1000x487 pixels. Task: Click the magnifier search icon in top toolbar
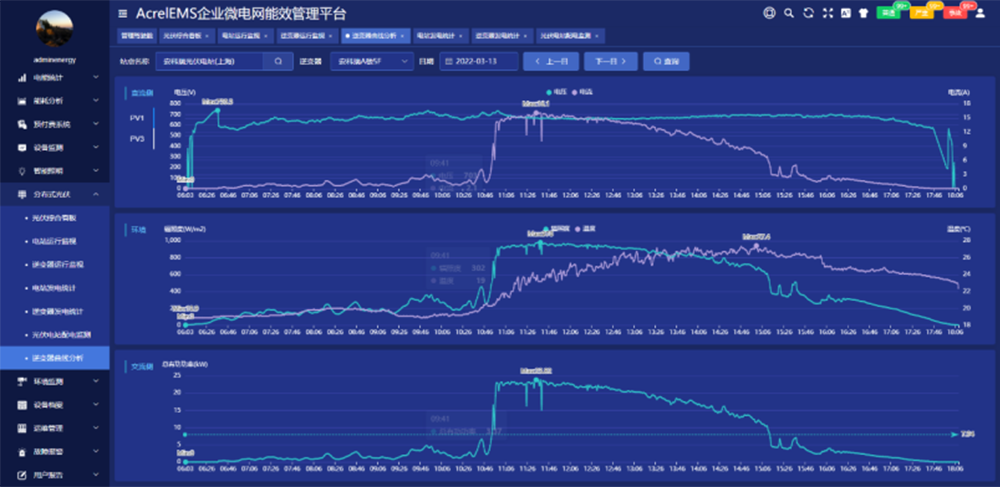pyautogui.click(x=789, y=13)
